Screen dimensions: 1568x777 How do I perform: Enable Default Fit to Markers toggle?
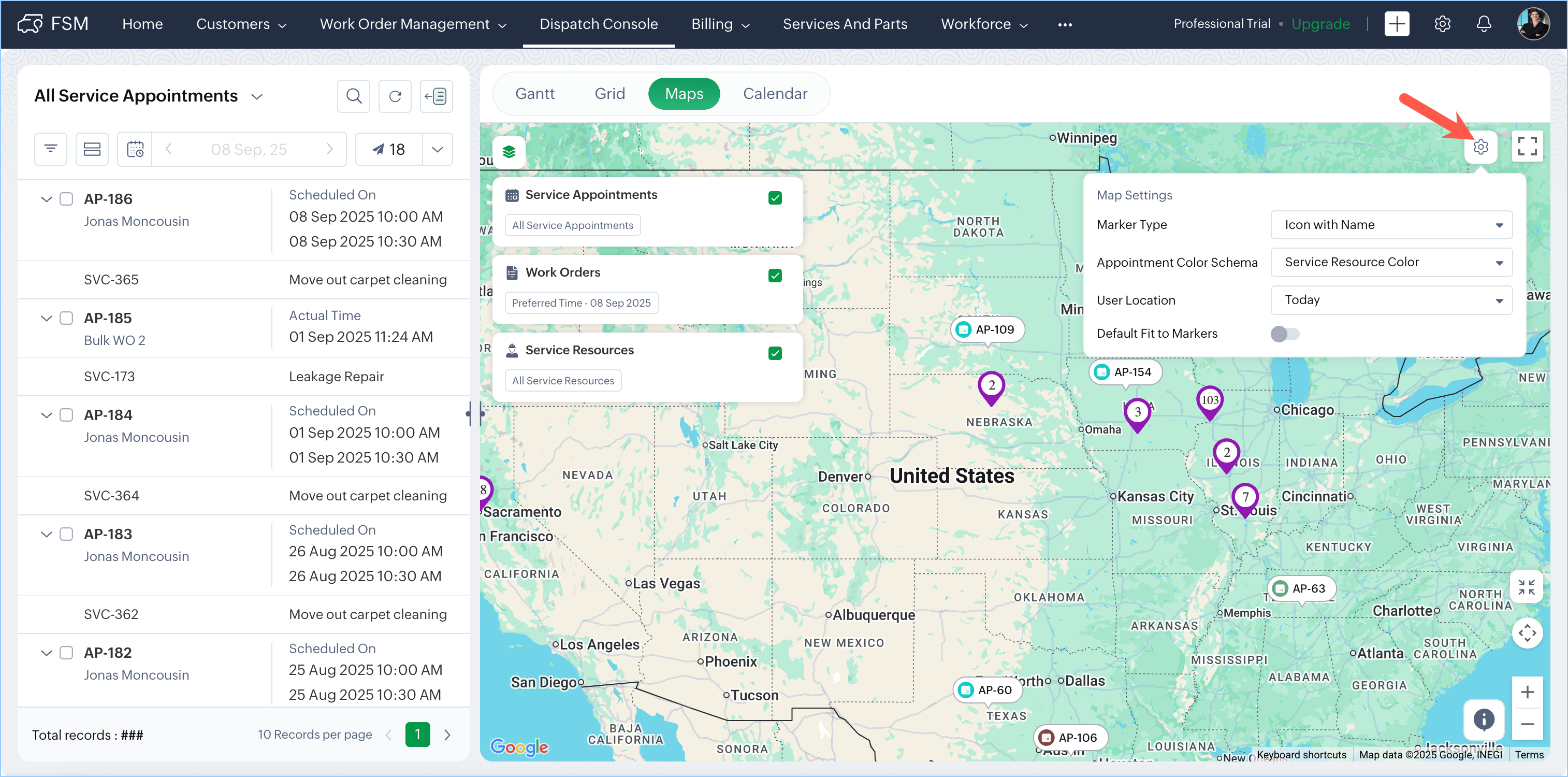(x=1284, y=334)
